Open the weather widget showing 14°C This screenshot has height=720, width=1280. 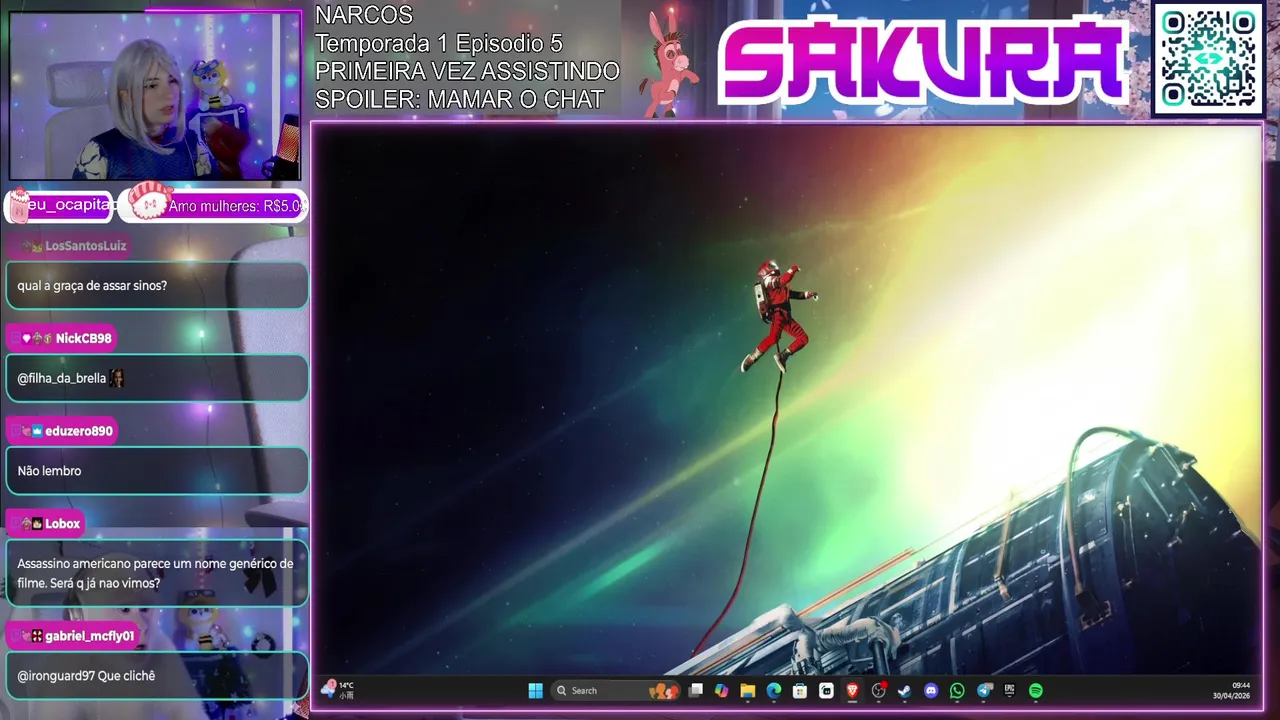(338, 690)
